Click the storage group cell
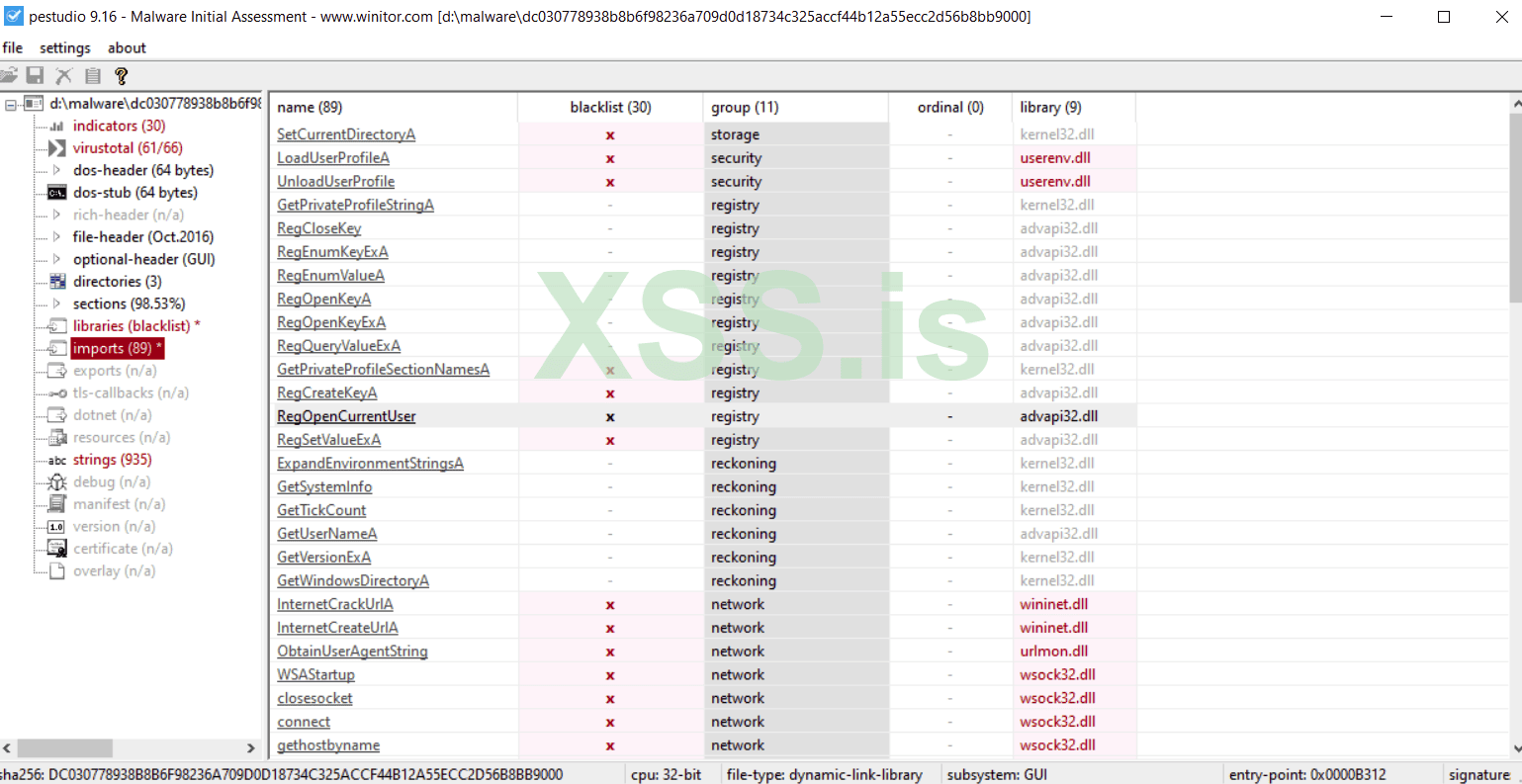Screen dimensions: 1522x784 coord(796,134)
